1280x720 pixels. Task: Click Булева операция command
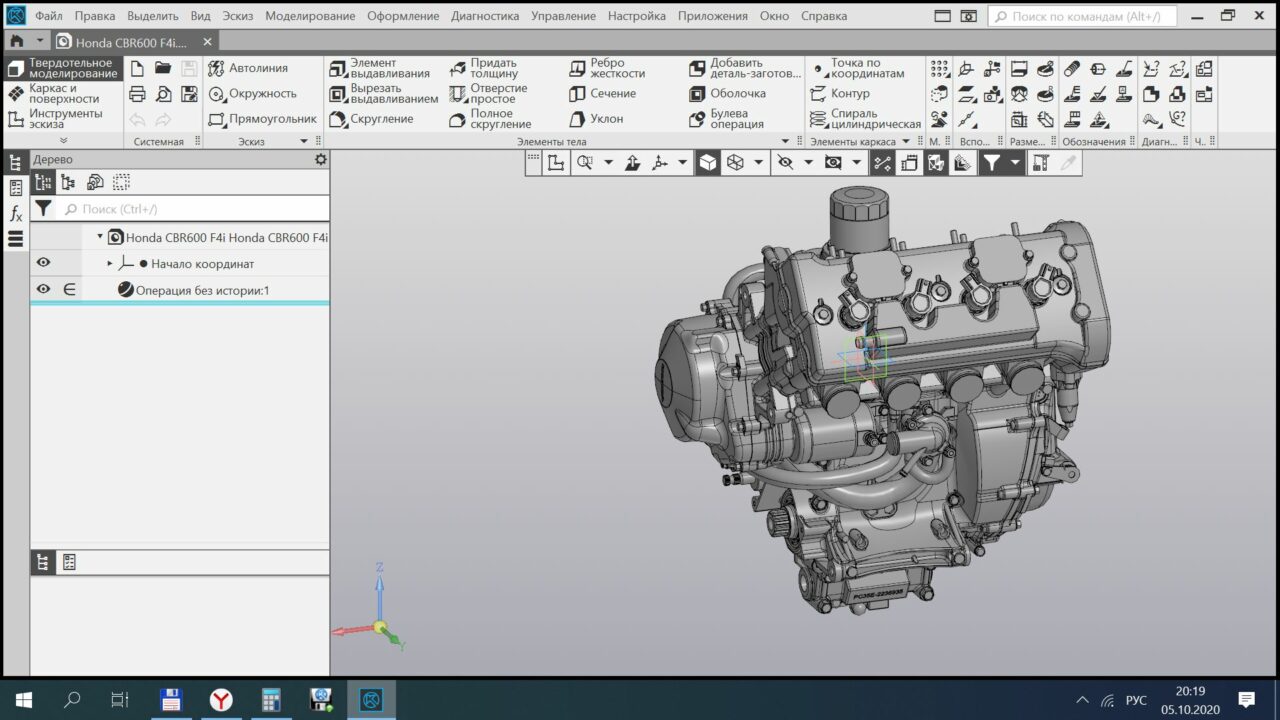[727, 119]
